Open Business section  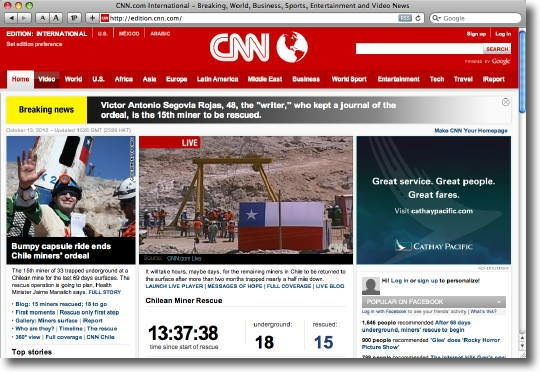[306, 79]
